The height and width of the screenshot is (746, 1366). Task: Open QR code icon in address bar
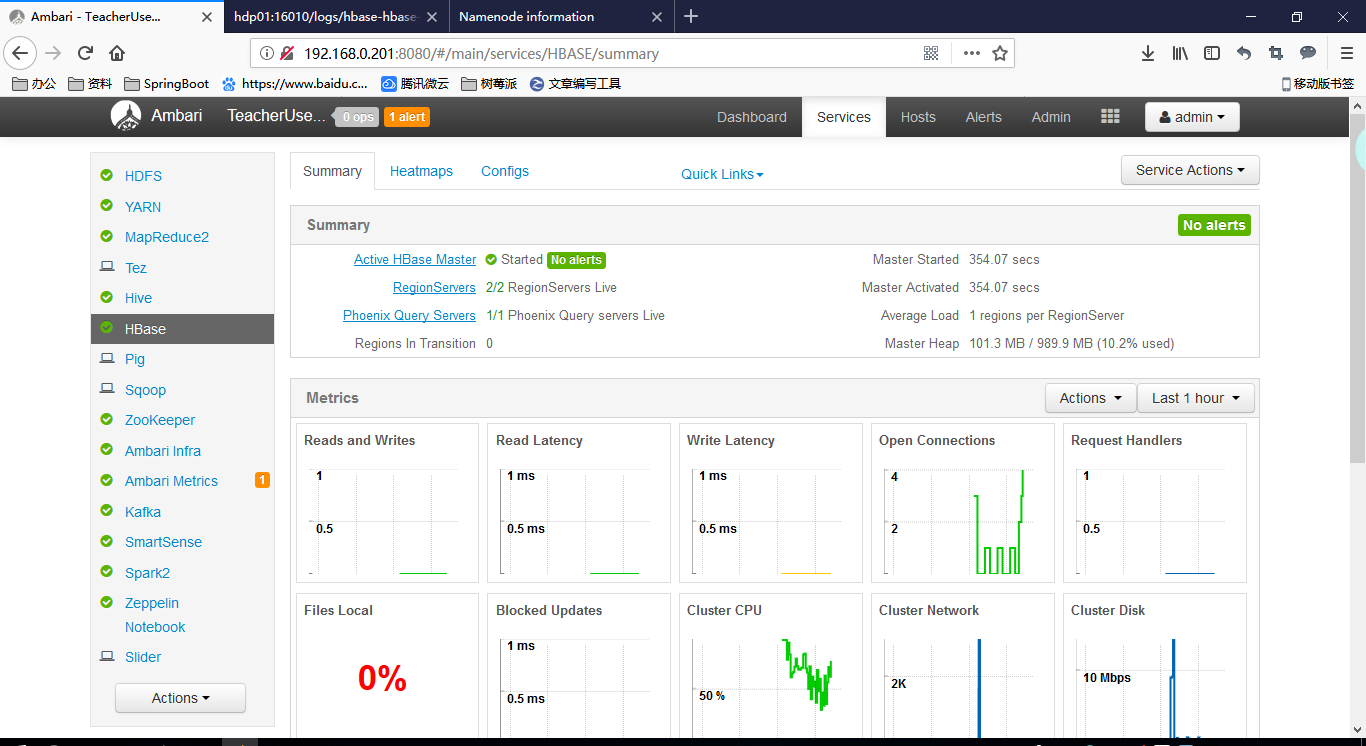pyautogui.click(x=931, y=53)
